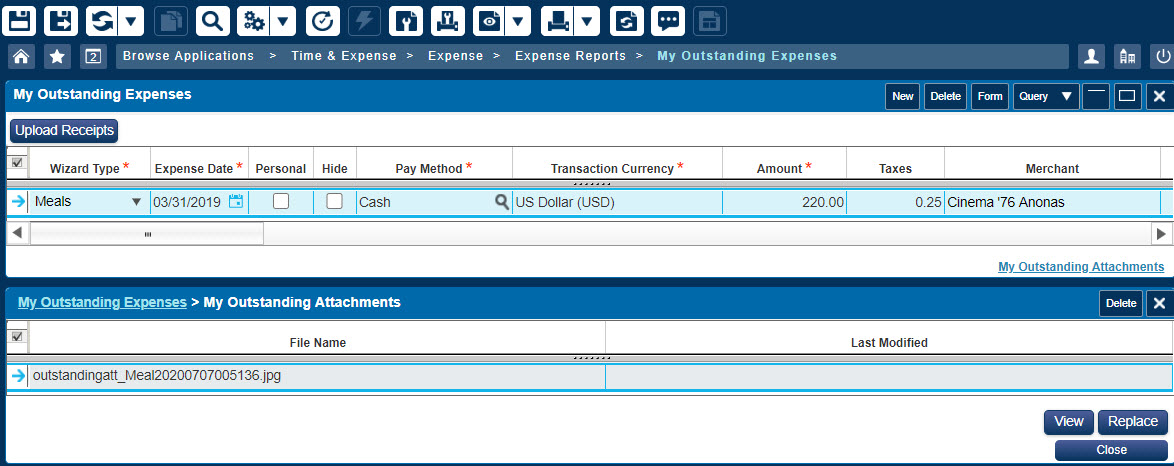Toggle select-all checkbox in attachments table

17,337
